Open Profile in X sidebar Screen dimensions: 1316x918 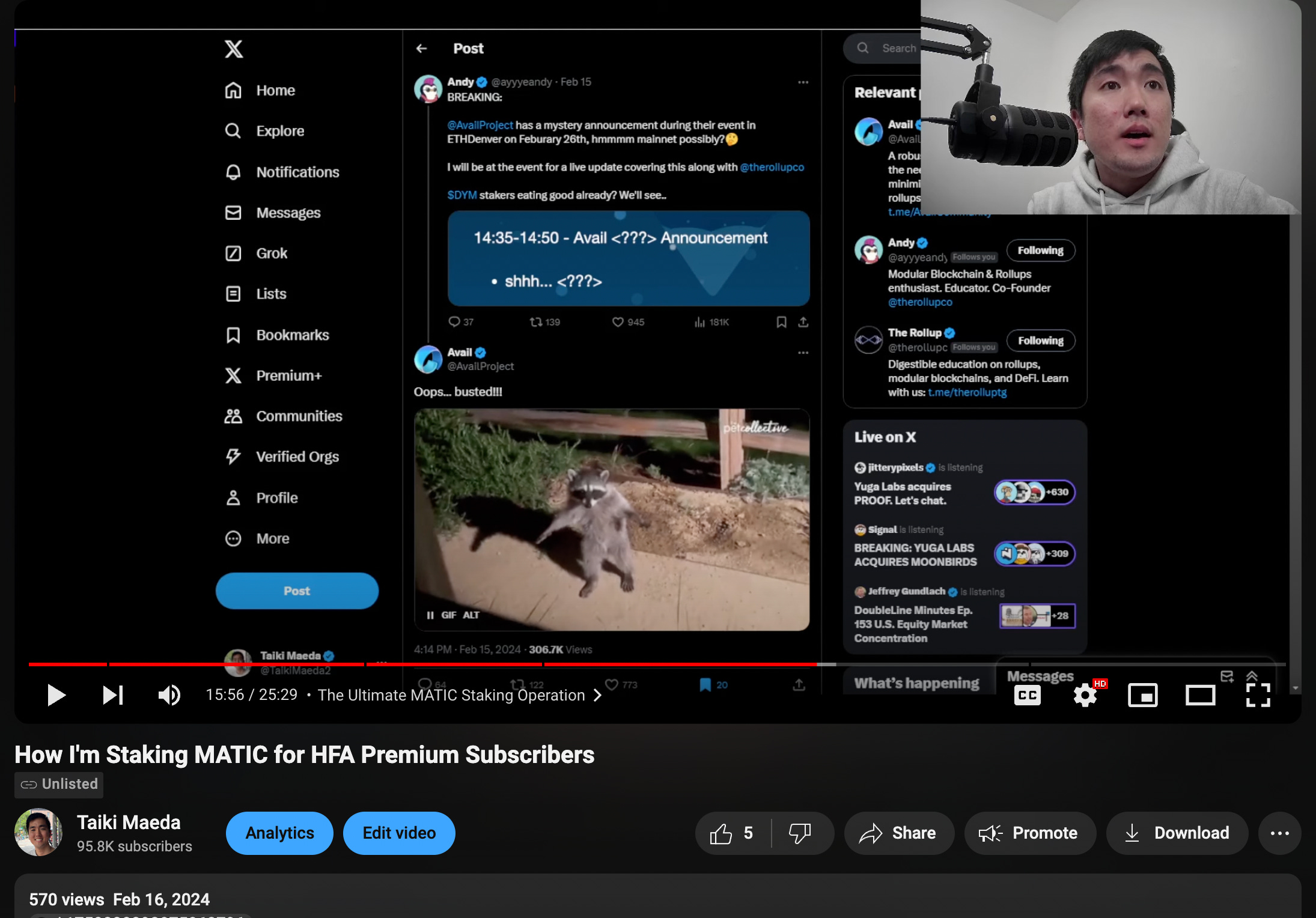tap(261, 498)
